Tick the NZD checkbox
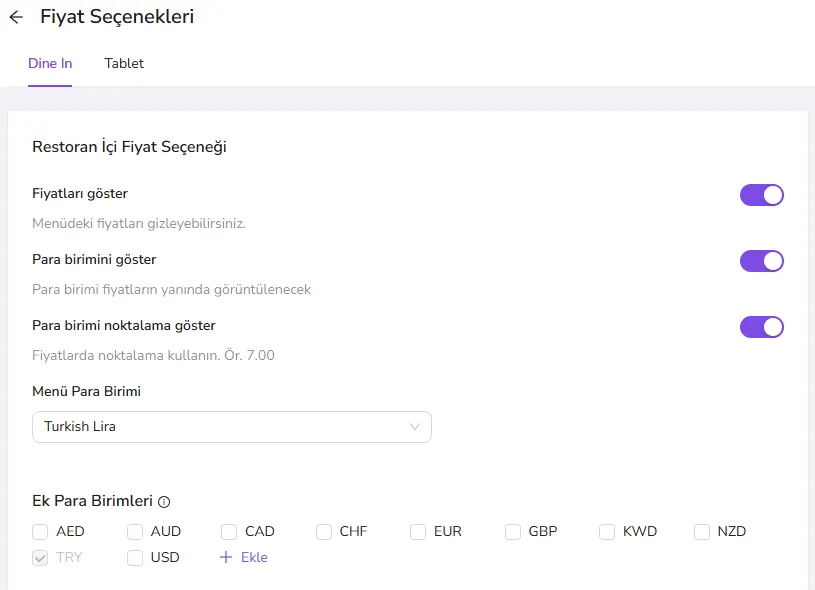Image resolution: width=815 pixels, height=590 pixels. click(x=702, y=532)
